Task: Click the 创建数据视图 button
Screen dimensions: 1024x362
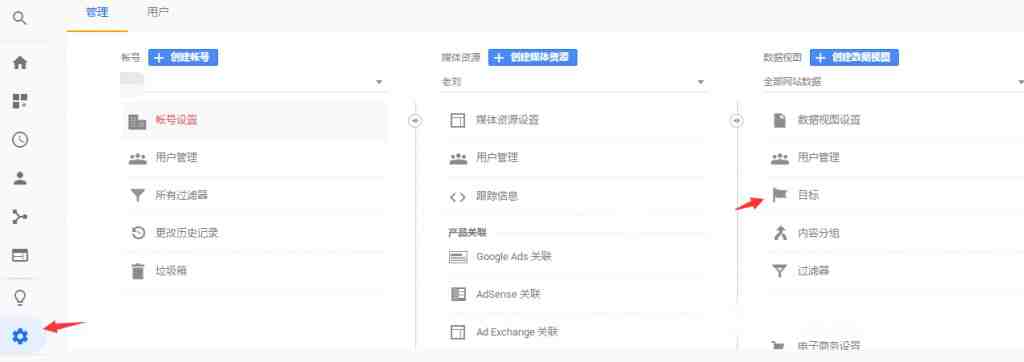Action: [854, 58]
